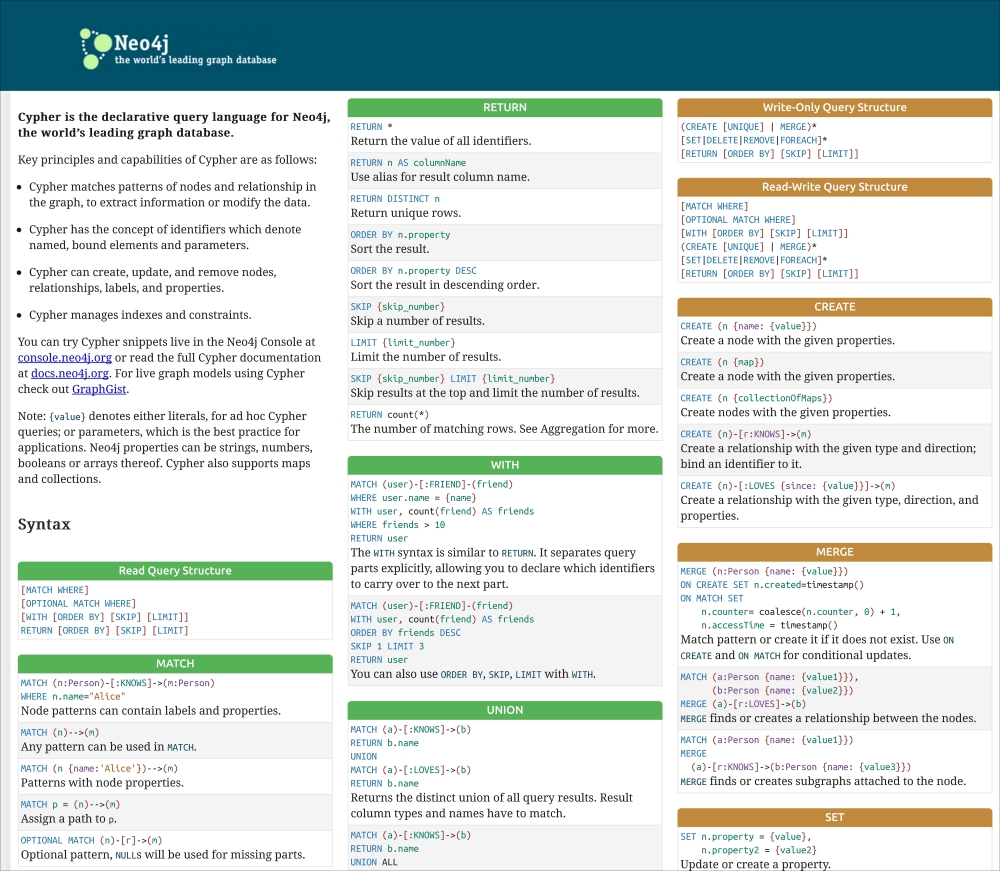Click the WITH section header

pyautogui.click(x=504, y=465)
